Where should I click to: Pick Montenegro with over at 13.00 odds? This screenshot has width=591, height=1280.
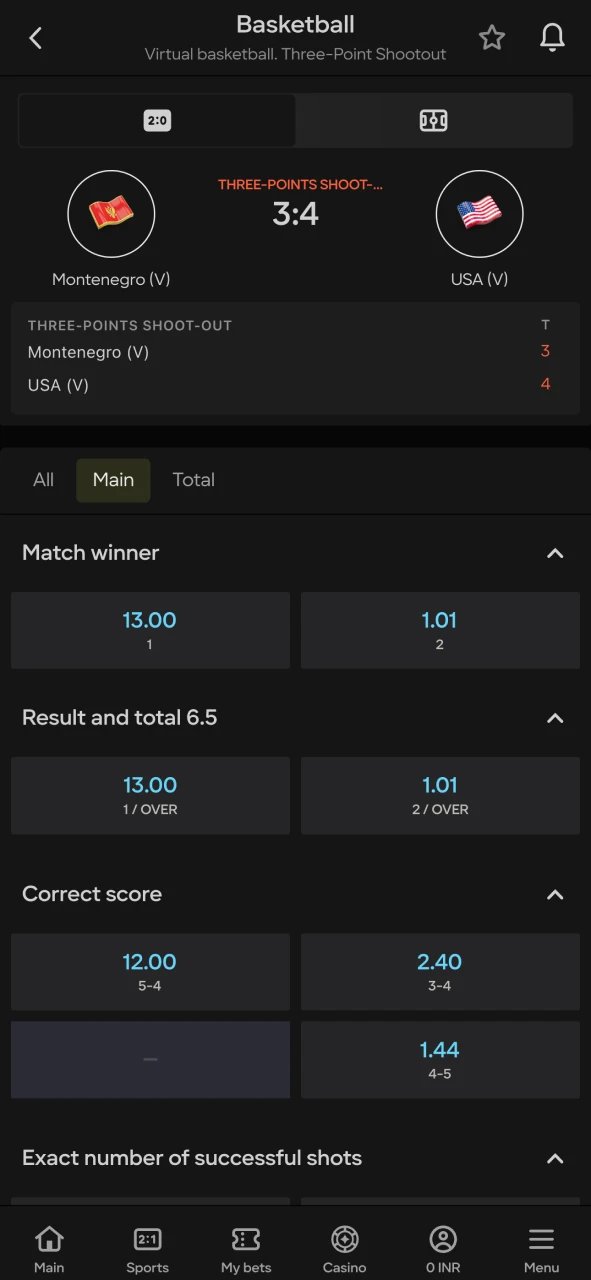tap(150, 795)
